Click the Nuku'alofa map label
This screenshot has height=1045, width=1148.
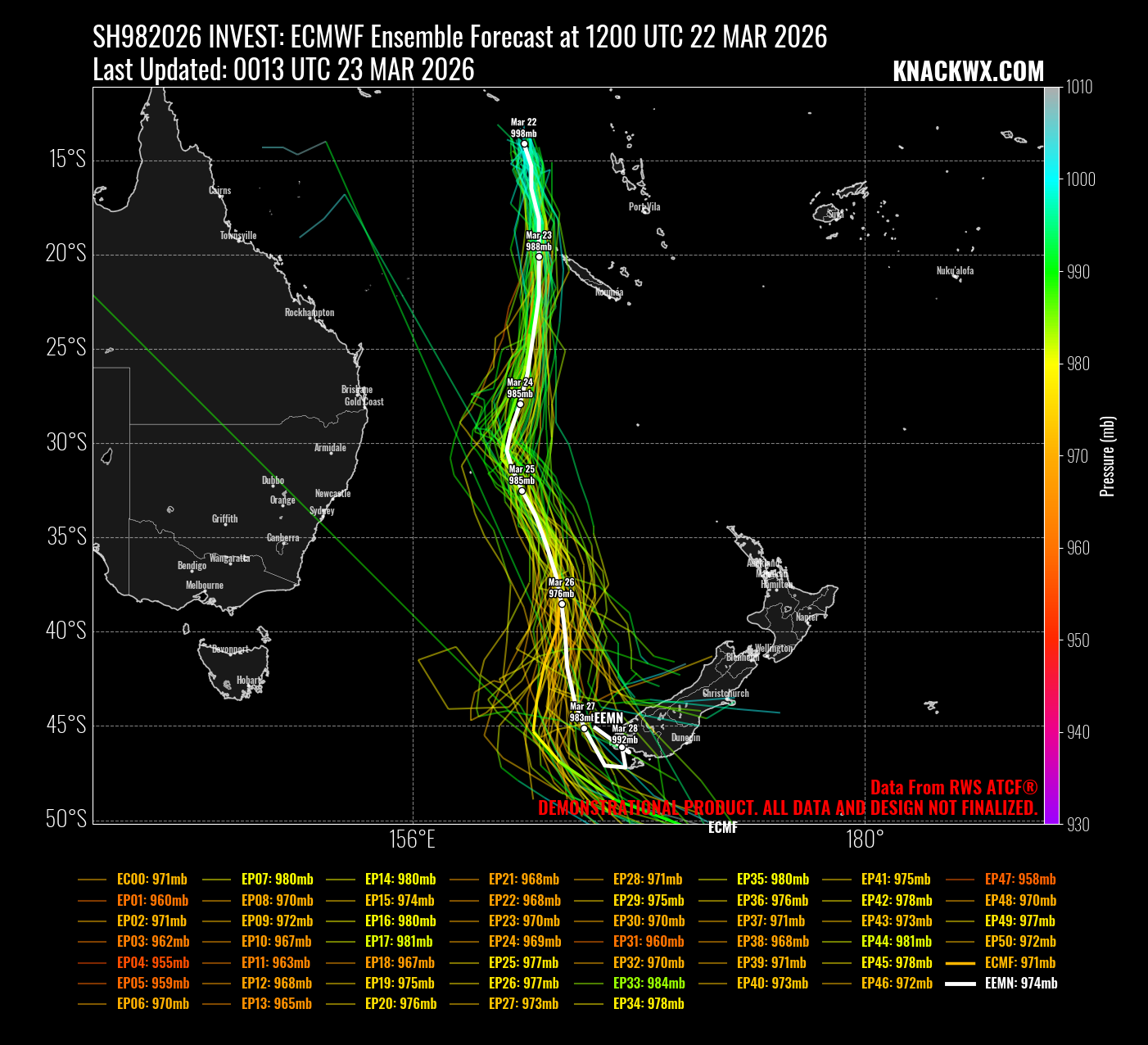(x=955, y=270)
